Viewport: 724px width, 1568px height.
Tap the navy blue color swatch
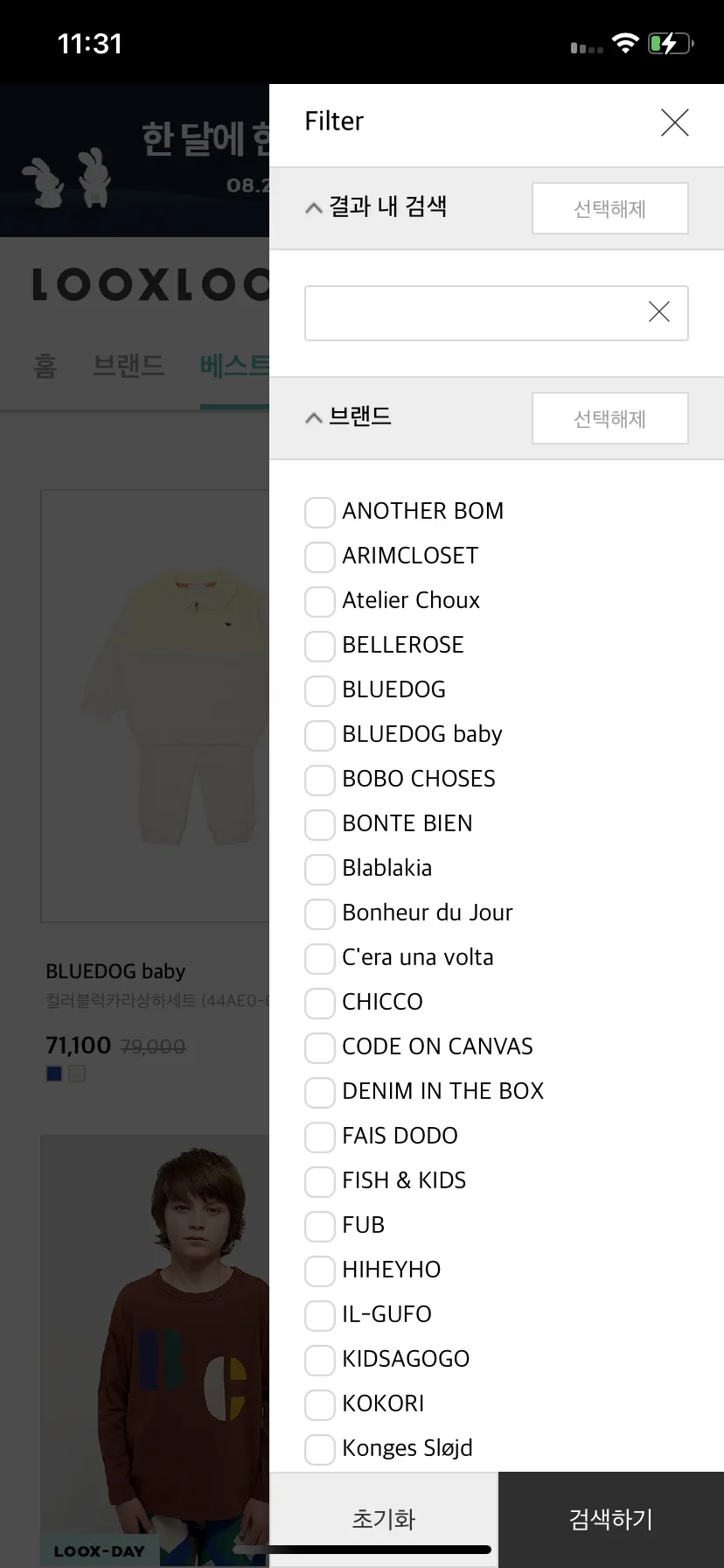(54, 1074)
